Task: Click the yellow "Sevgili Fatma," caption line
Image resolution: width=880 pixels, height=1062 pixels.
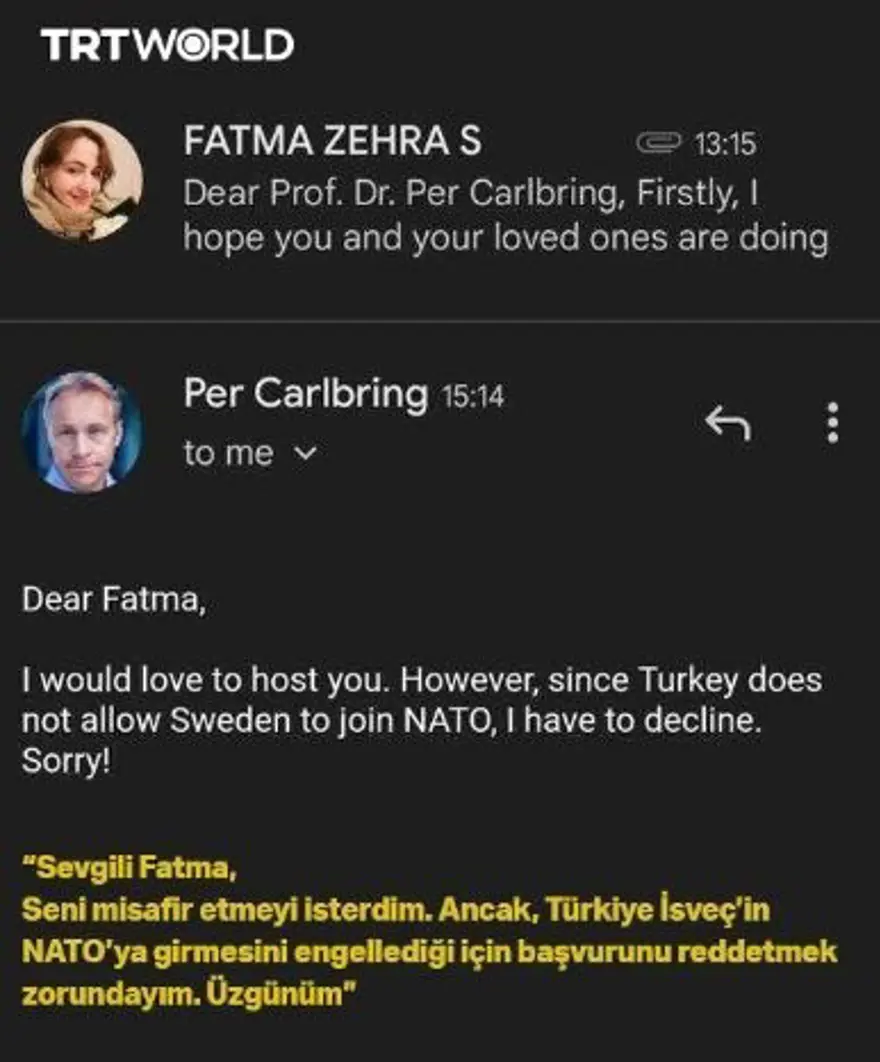Action: pos(130,868)
